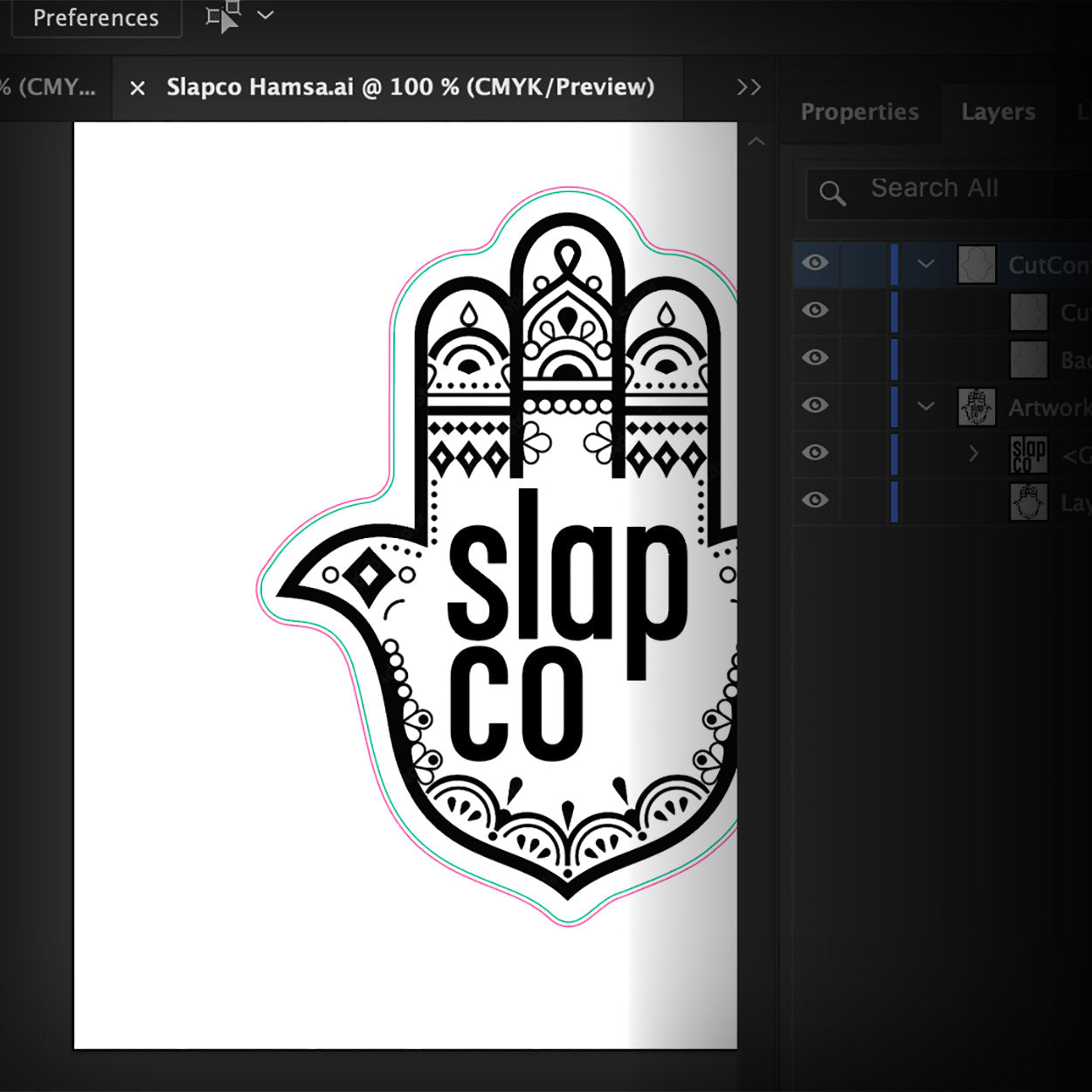This screenshot has height=1092, width=1092.
Task: Expand the slap co group sublayer
Action: [x=973, y=453]
